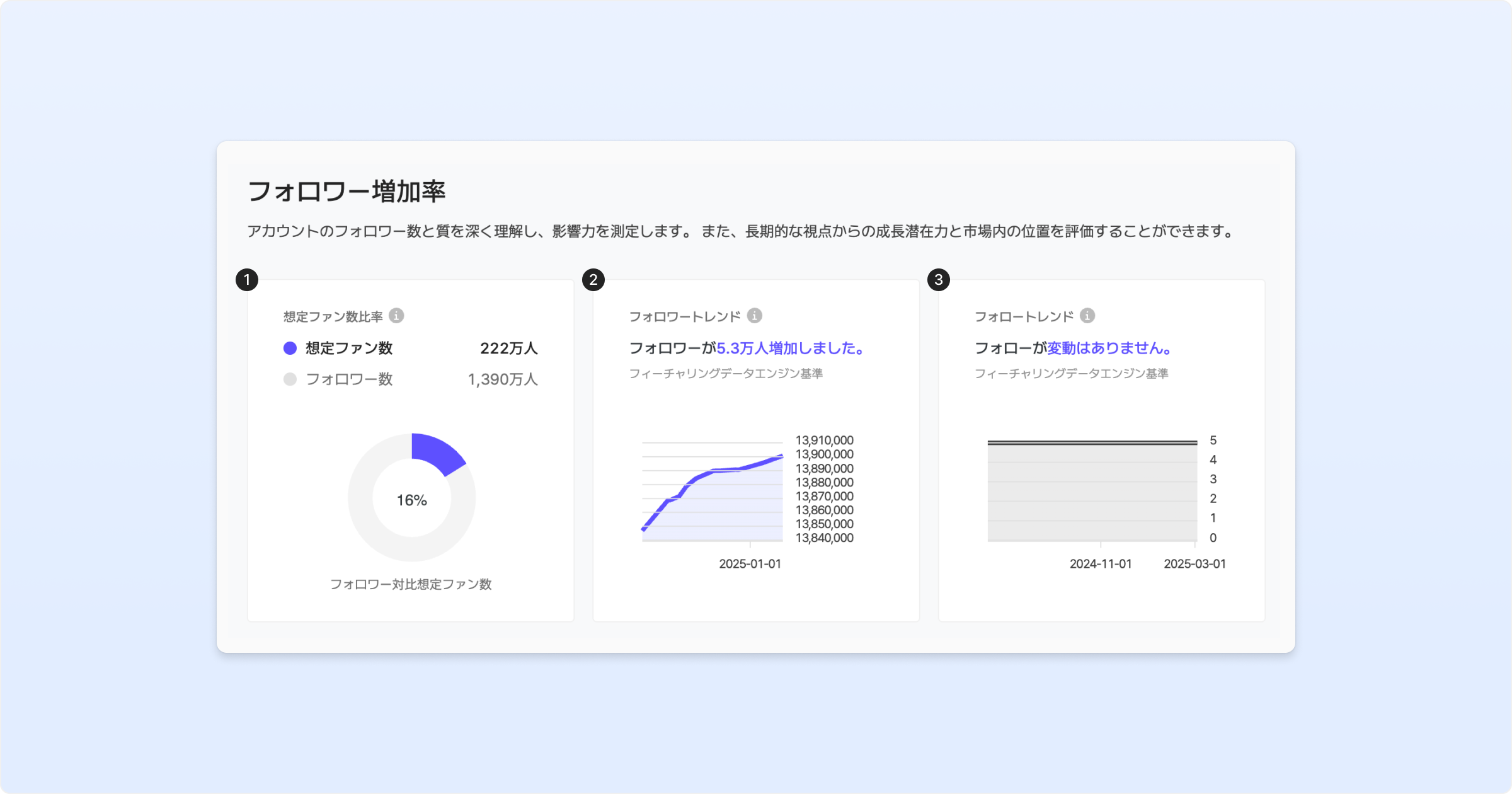Click gray フォロワー数 legend dot
The height and width of the screenshot is (794, 1512).
(x=290, y=379)
